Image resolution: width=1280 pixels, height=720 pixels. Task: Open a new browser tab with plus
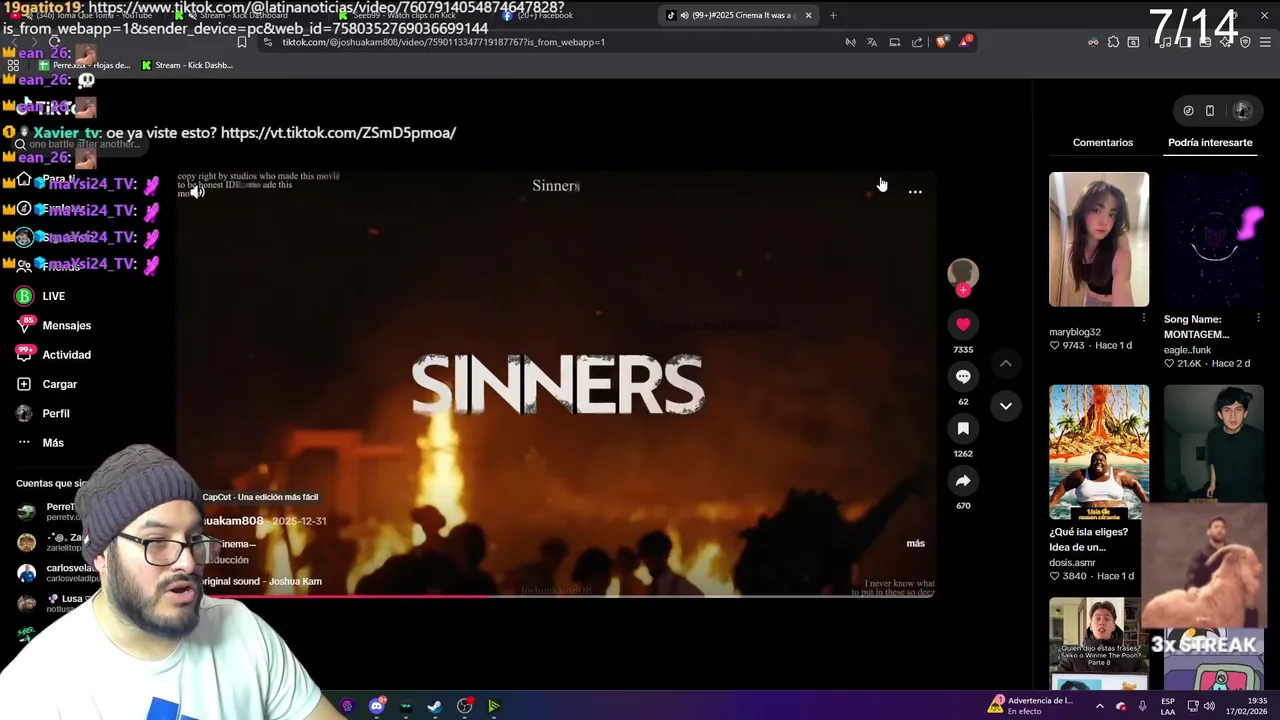[833, 15]
